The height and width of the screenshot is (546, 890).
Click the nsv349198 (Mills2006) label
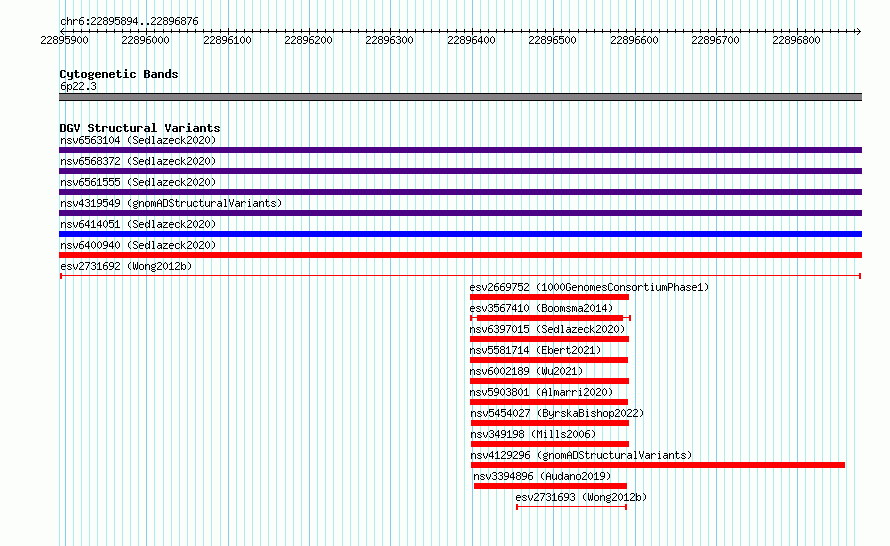pyautogui.click(x=533, y=434)
